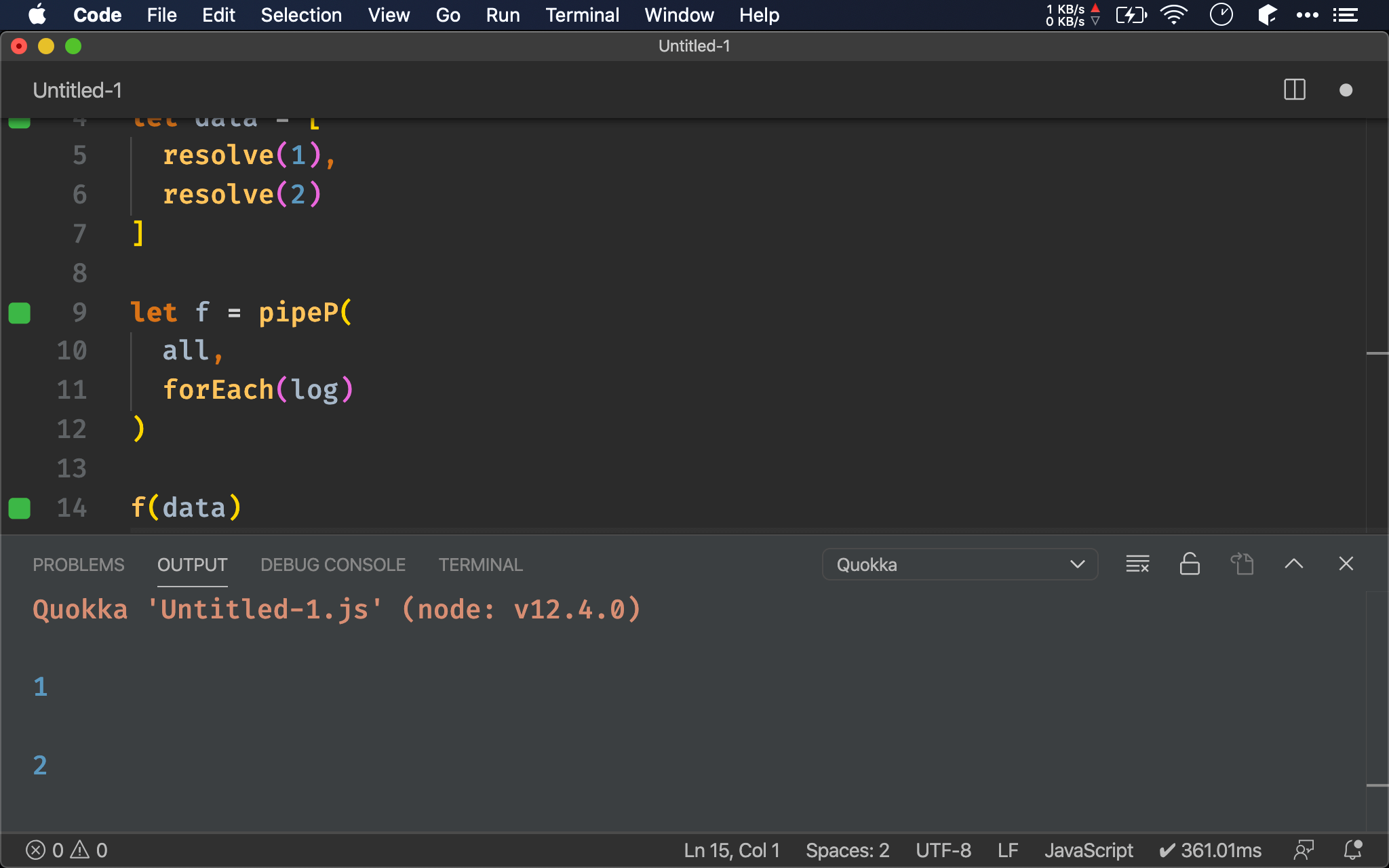This screenshot has width=1389, height=868.
Task: Click line number 9 in gutter
Action: [x=79, y=313]
